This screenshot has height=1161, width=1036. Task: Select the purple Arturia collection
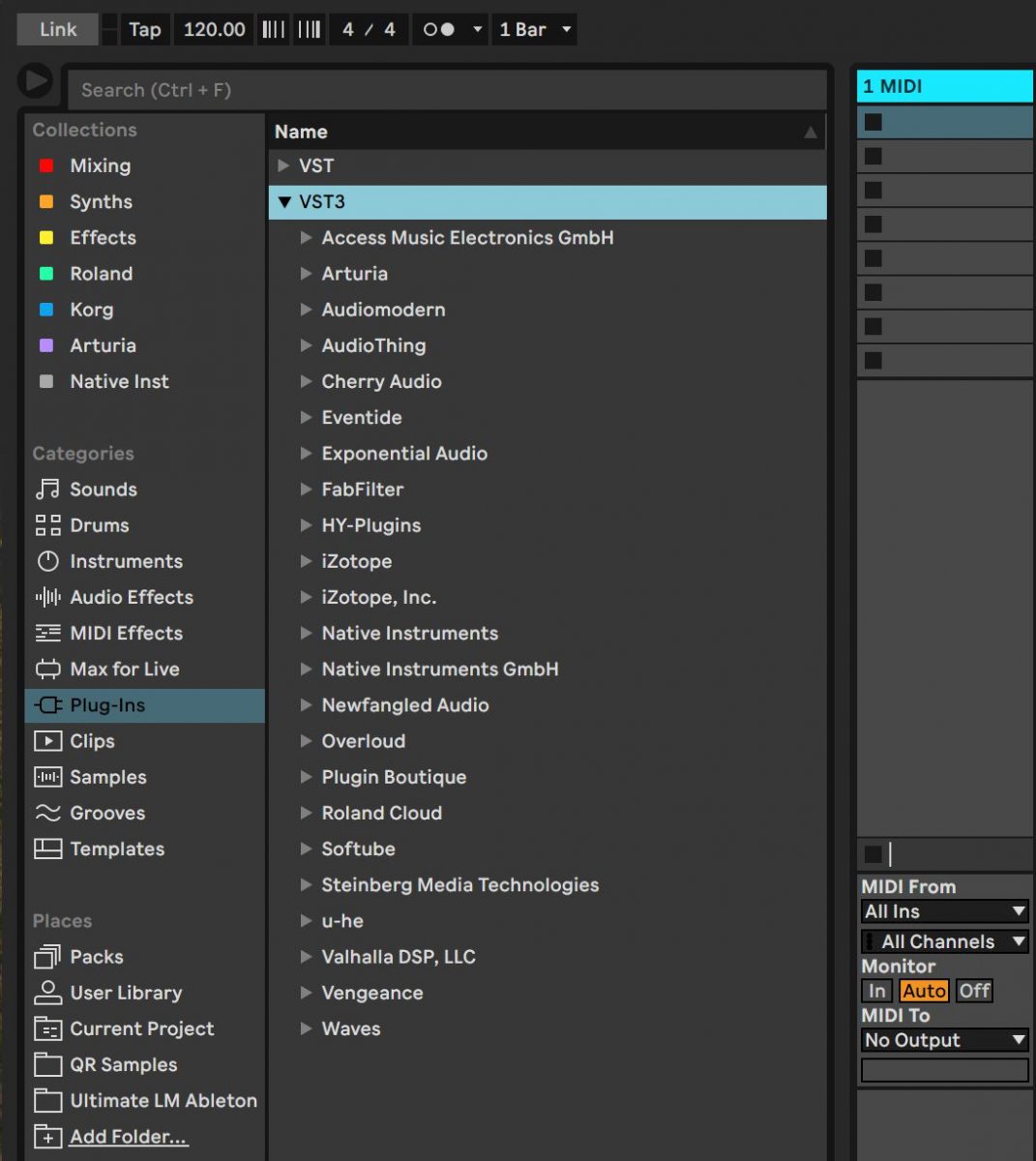pyautogui.click(x=144, y=345)
